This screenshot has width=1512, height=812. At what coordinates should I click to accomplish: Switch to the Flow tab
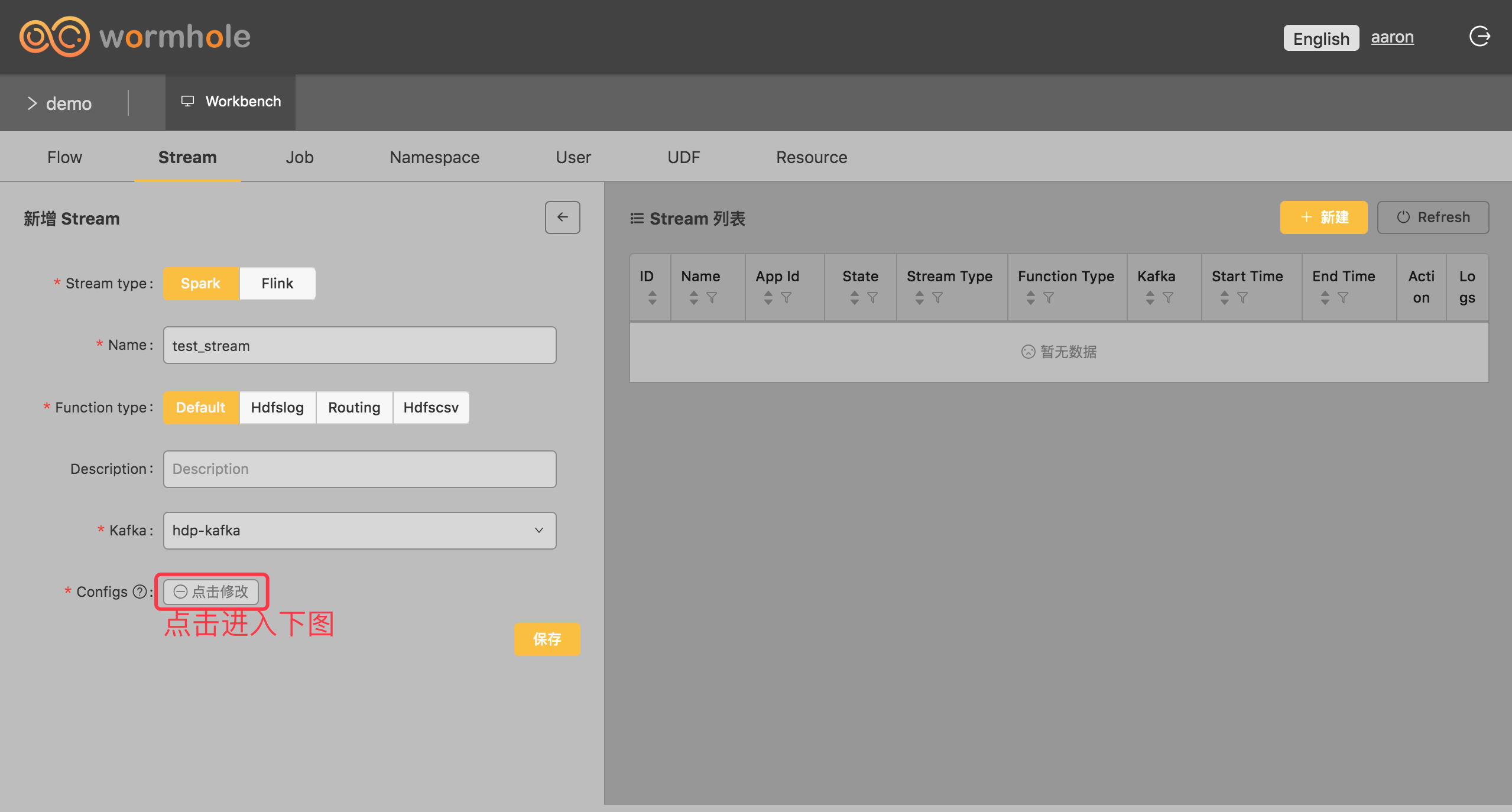pos(64,157)
